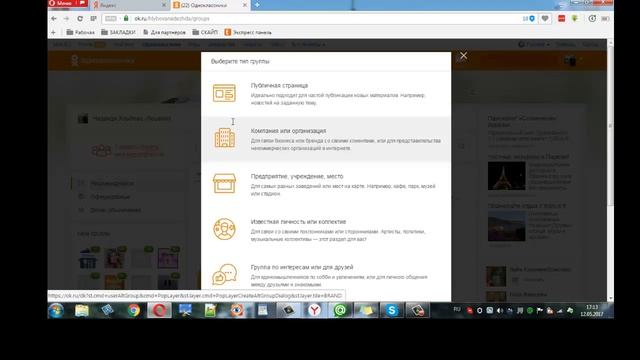Open the Экспресс панель bookmark
The image size is (640, 360).
[x=248, y=32]
